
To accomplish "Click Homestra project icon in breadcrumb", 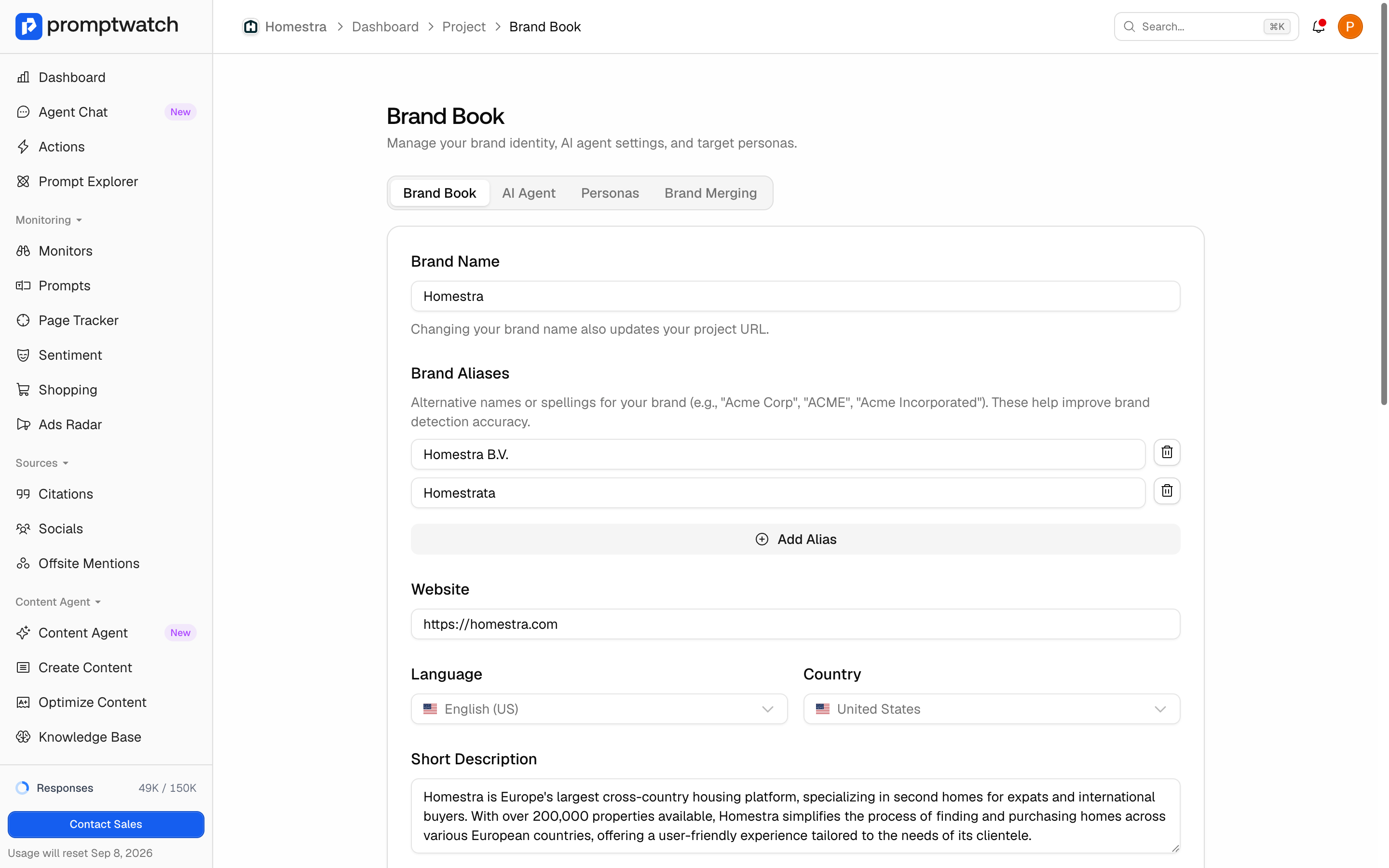I will [251, 27].
